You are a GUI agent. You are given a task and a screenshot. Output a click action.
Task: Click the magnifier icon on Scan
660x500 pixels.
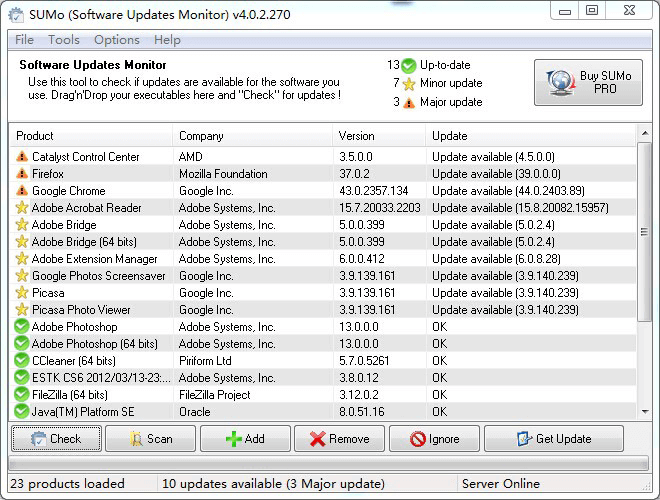pos(136,439)
